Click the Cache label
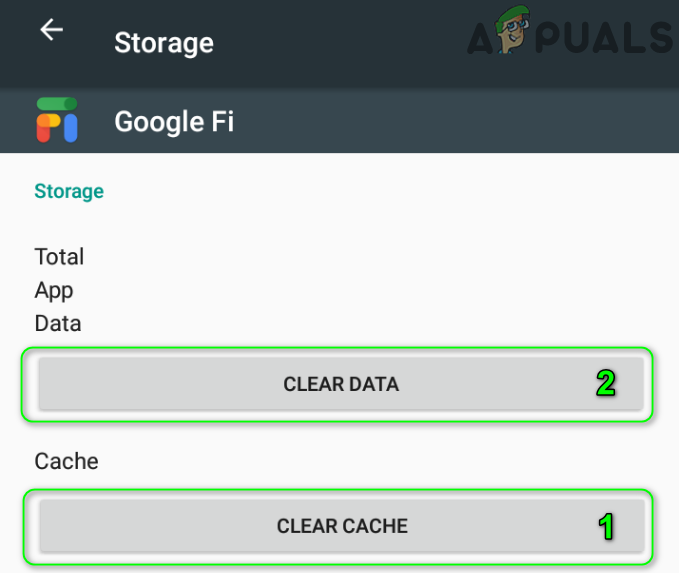 [66, 461]
